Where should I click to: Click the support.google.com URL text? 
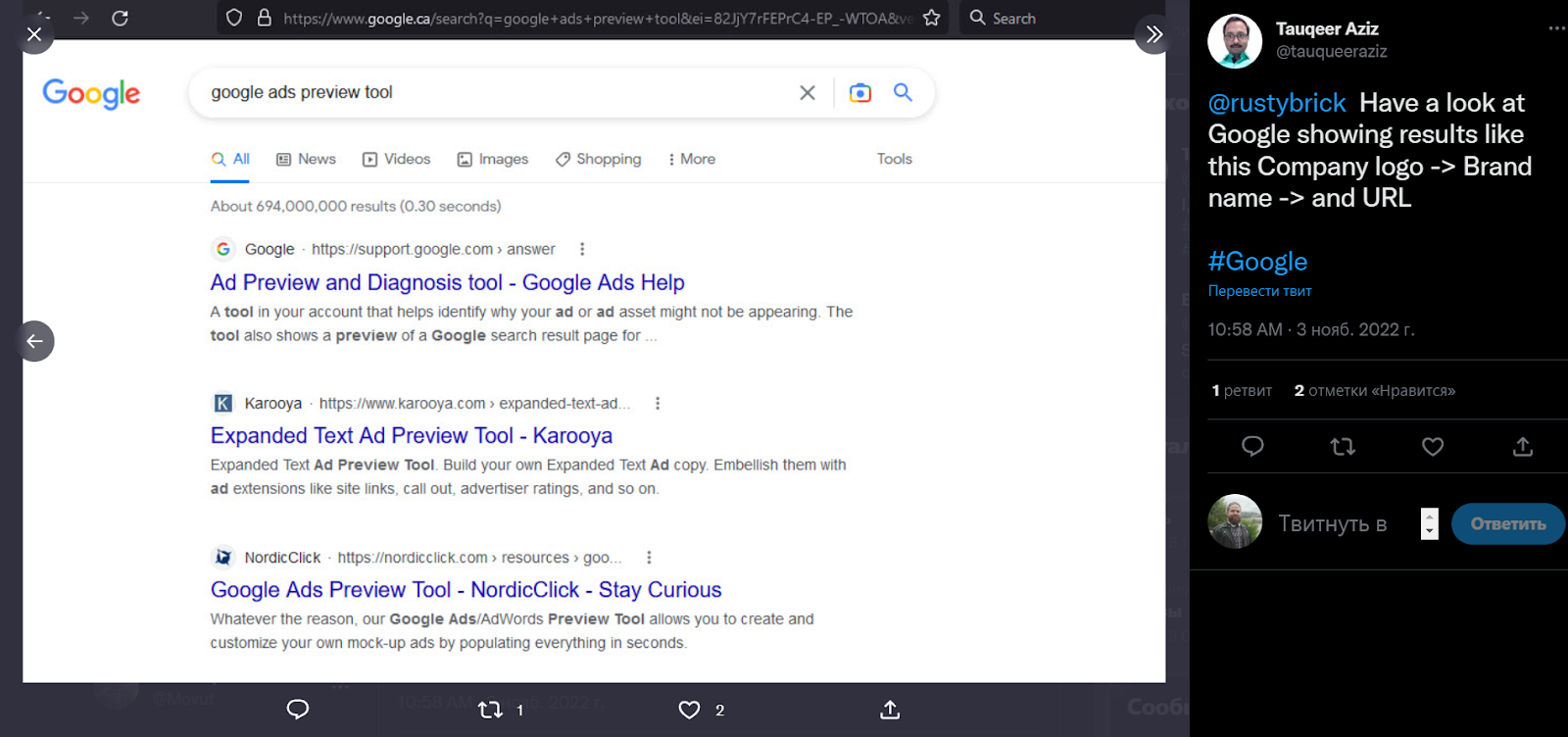(433, 249)
